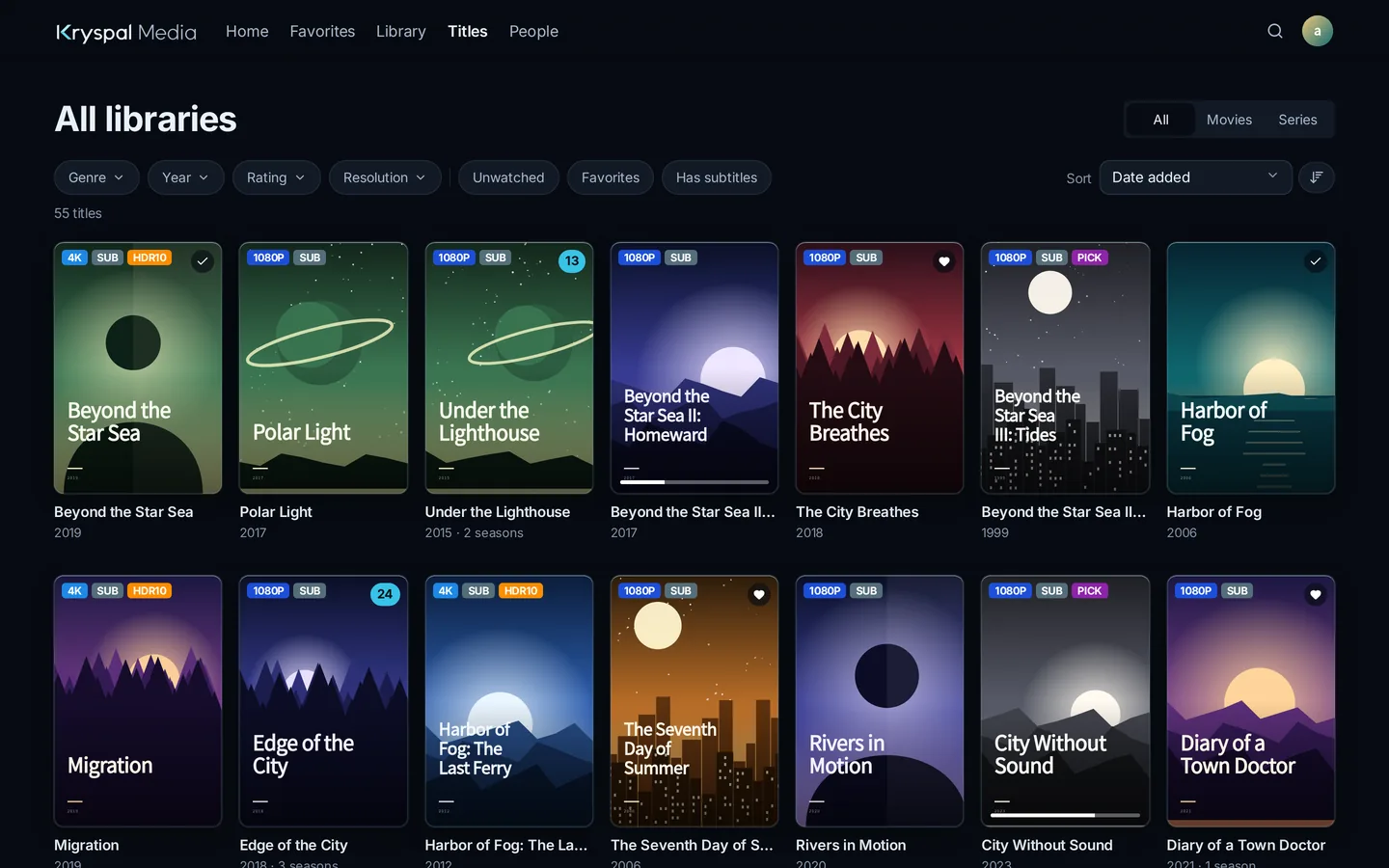Click SUB badge on The City Breathes
The height and width of the screenshot is (868, 1389).
[866, 258]
